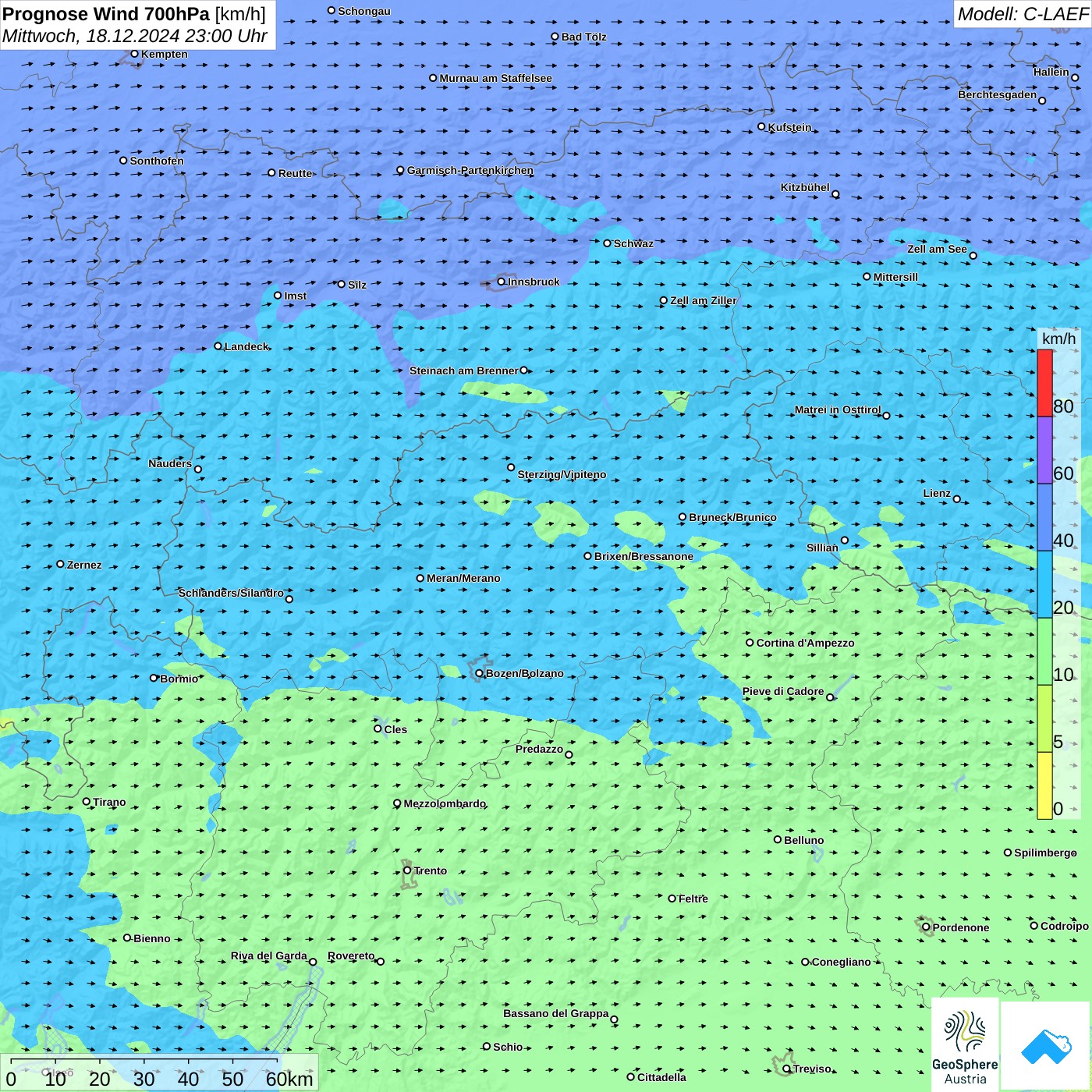Click the 'Bad Tölz' label
Image resolution: width=1092 pixels, height=1092 pixels.
583,37
